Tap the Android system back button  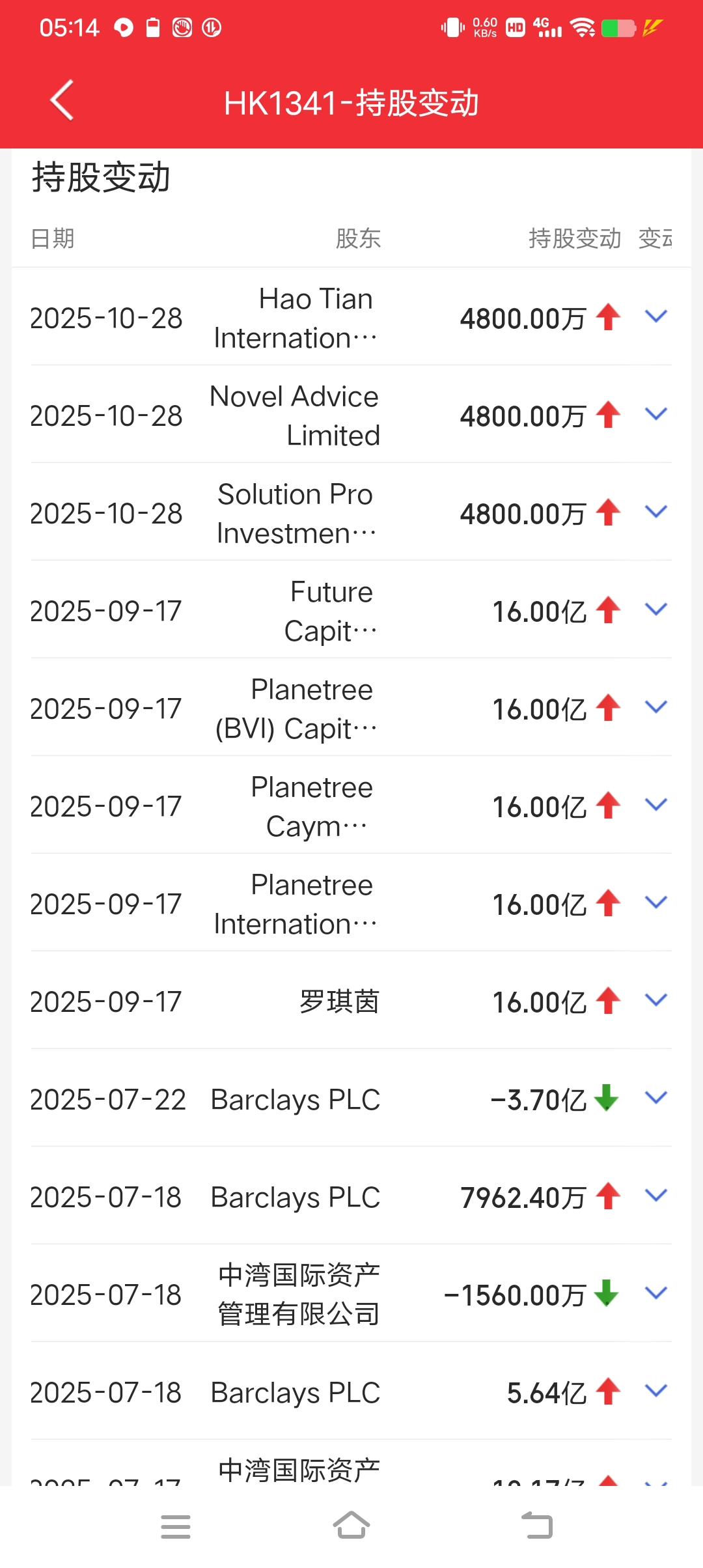tap(537, 1525)
